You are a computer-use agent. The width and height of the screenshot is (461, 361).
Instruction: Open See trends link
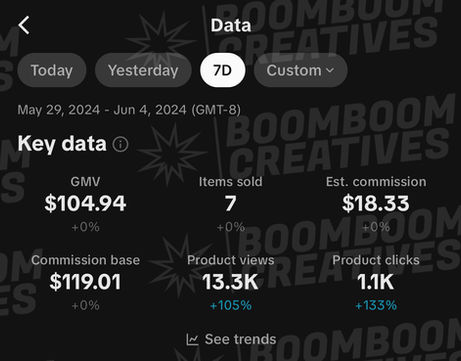click(231, 339)
